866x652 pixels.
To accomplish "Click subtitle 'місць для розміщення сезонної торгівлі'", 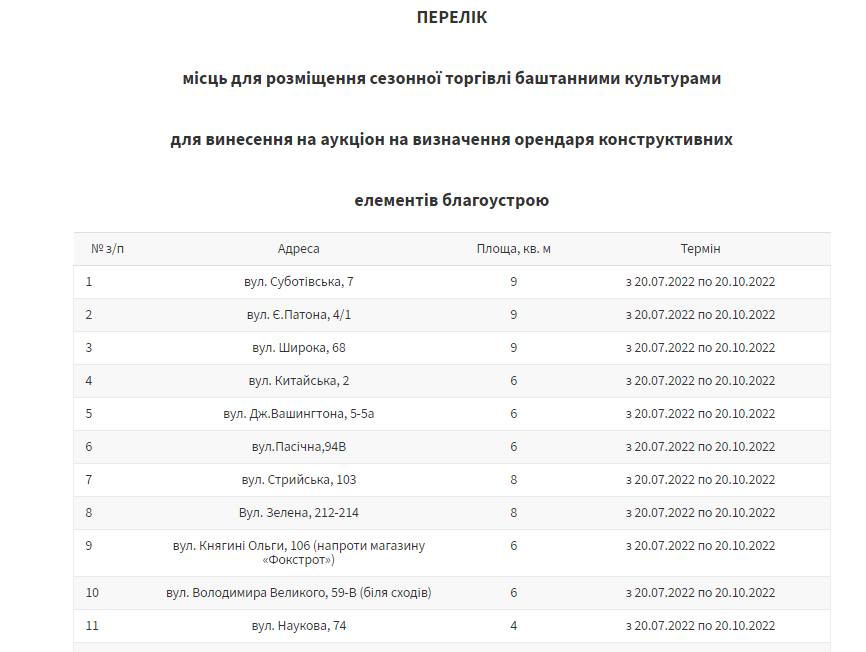I will (346, 78).
